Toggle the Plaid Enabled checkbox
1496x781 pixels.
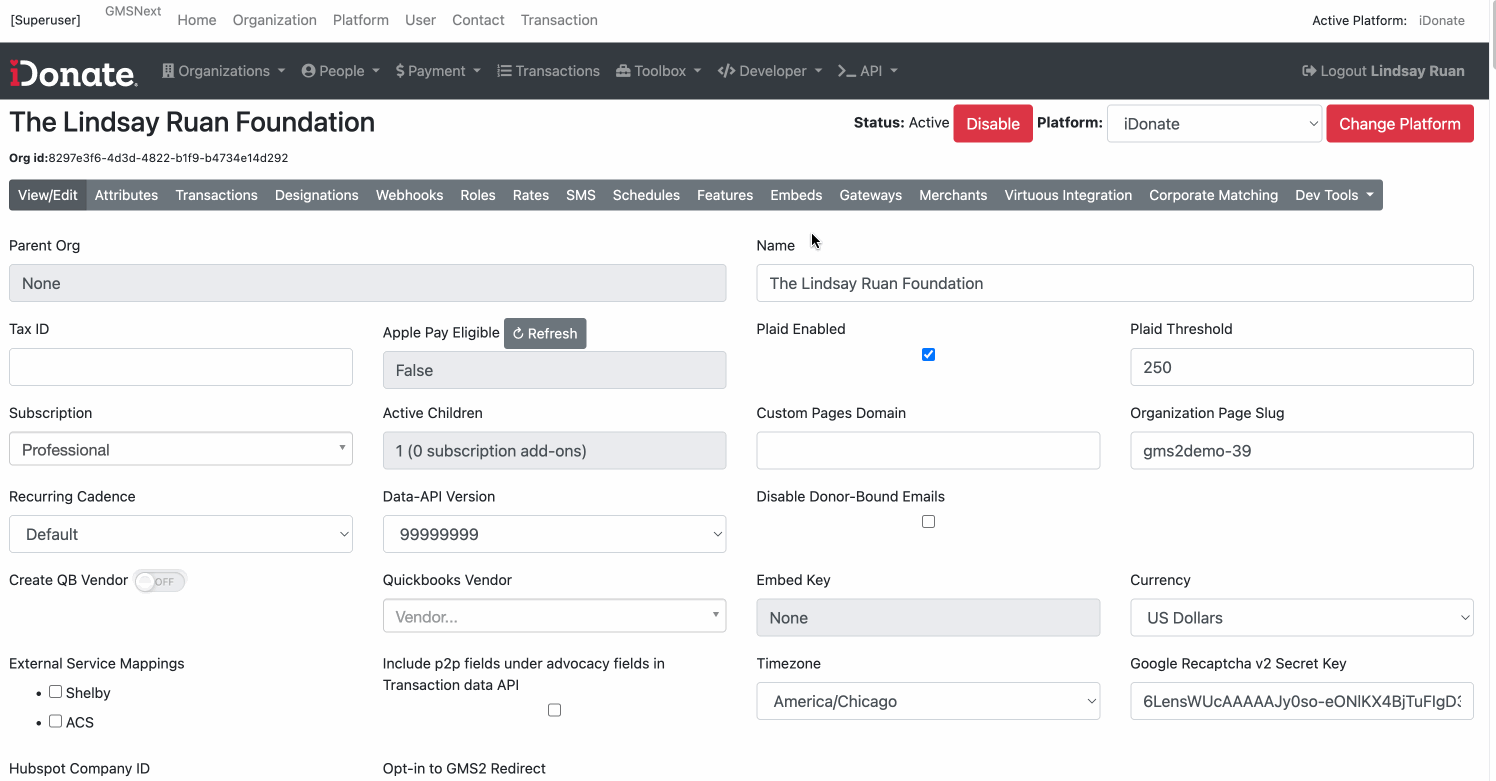pyautogui.click(x=928, y=354)
